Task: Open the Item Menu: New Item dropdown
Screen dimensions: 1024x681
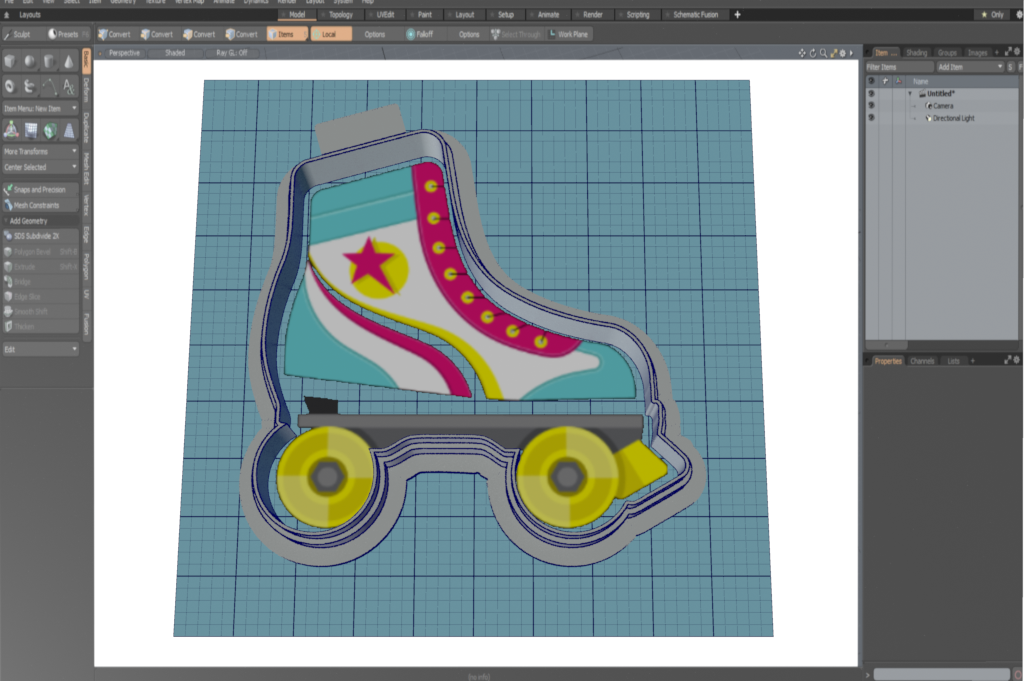Action: 40,107
